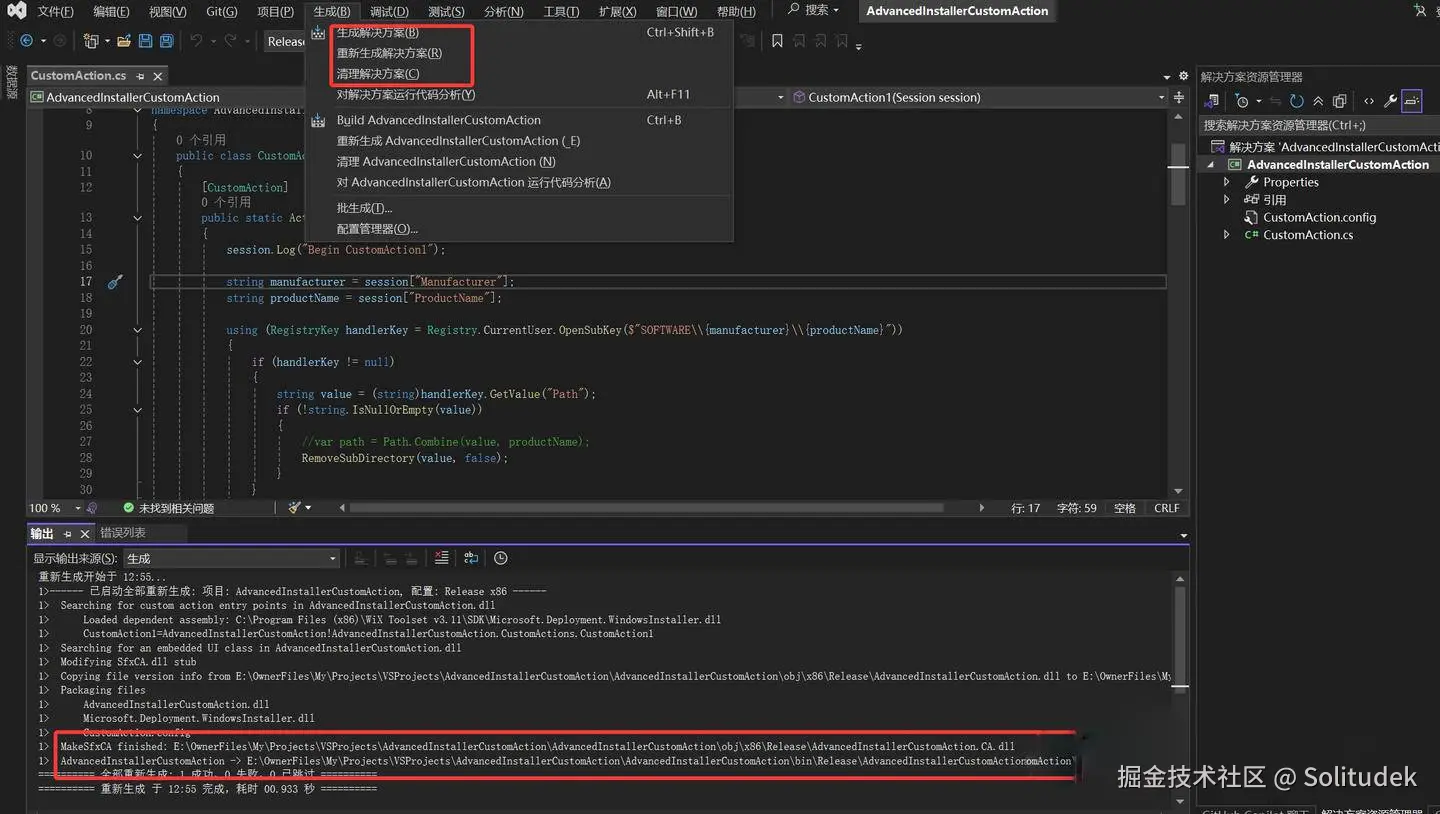
Task: Click the editor vertical scrollbar thumb
Action: click(x=1178, y=175)
